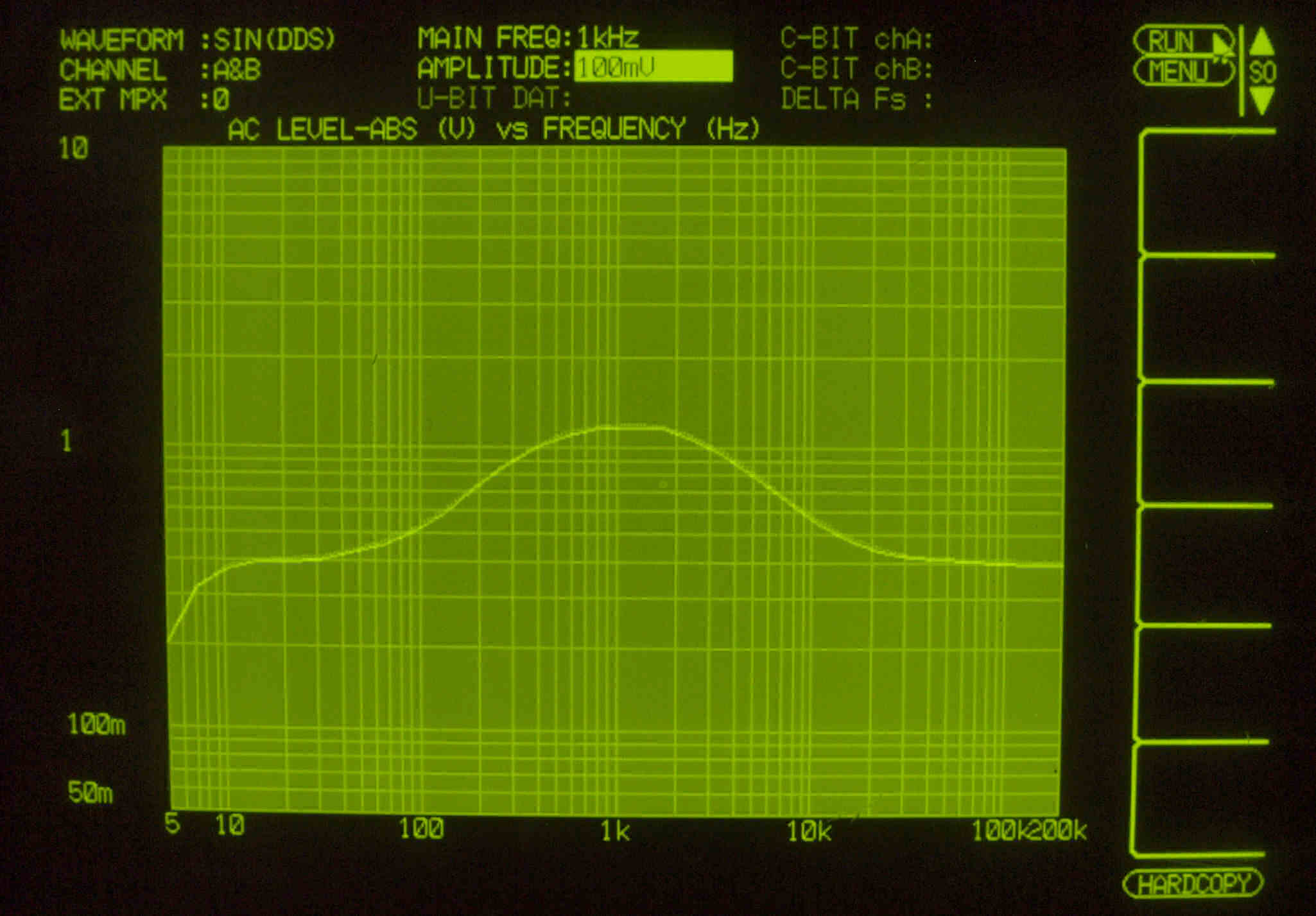Click the 5 label on the frequency axis
The height and width of the screenshot is (916, 1316).
click(172, 824)
